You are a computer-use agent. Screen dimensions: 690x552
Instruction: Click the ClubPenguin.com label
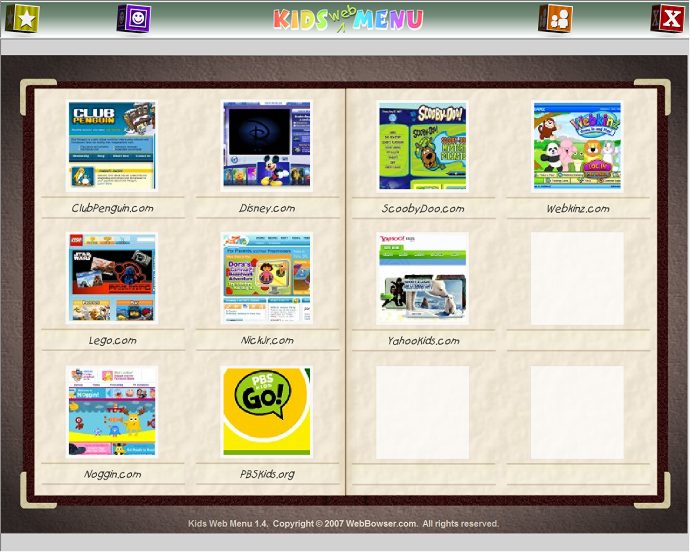coord(113,208)
